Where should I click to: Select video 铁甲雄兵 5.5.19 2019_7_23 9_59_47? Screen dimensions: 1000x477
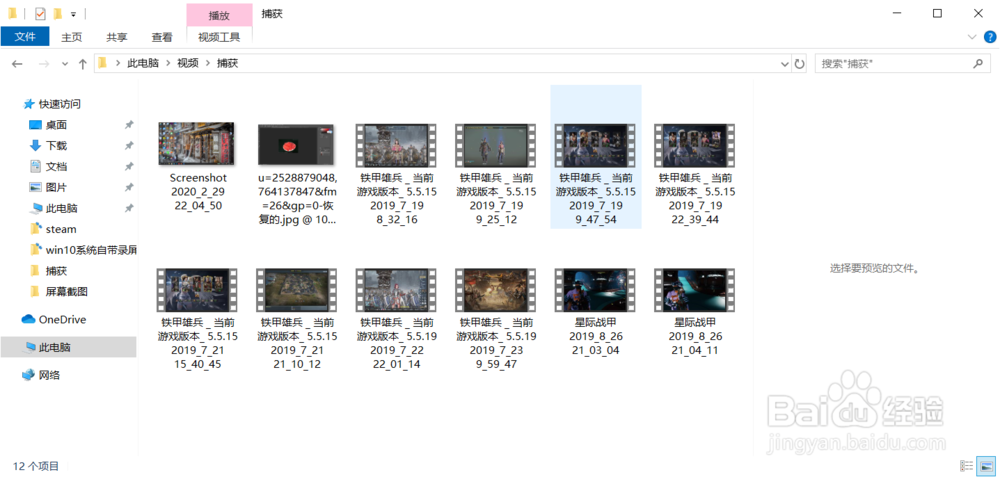[496, 290]
